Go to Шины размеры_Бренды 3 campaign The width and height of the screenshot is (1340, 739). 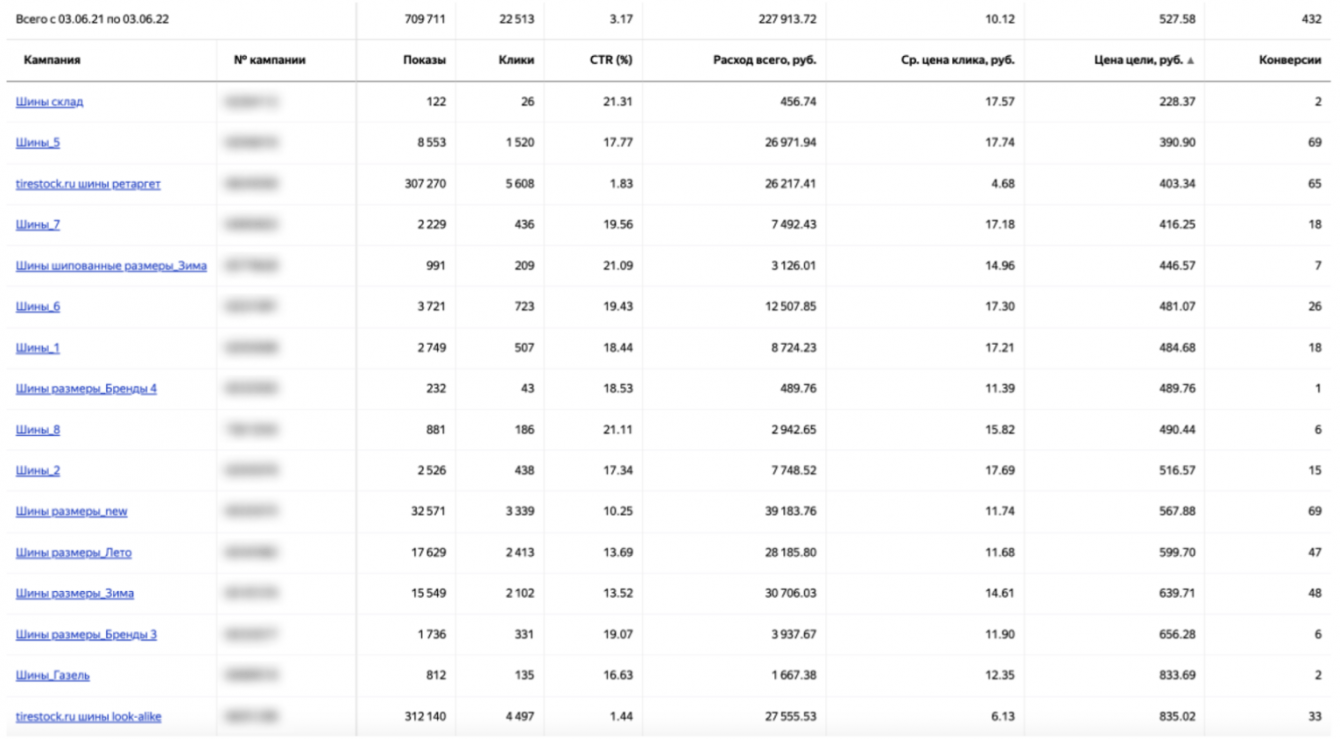86,635
